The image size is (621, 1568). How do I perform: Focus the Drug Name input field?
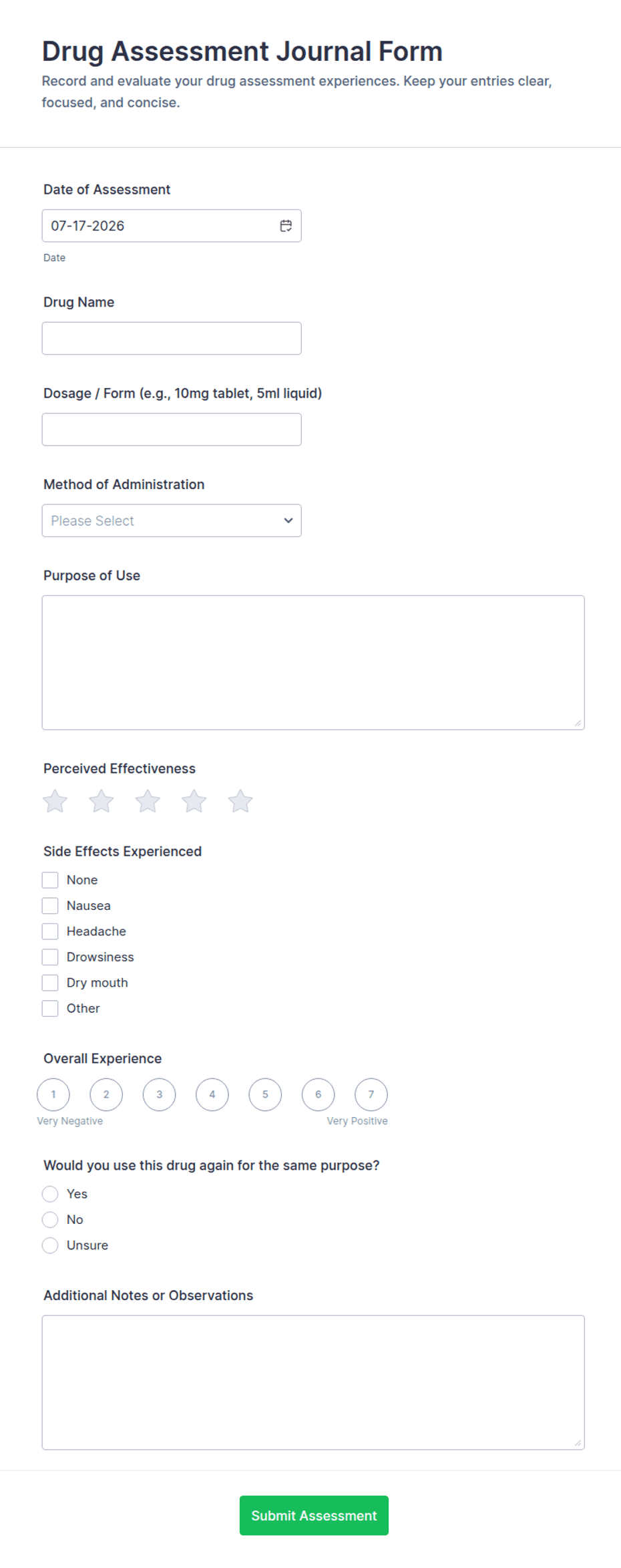pos(172,338)
